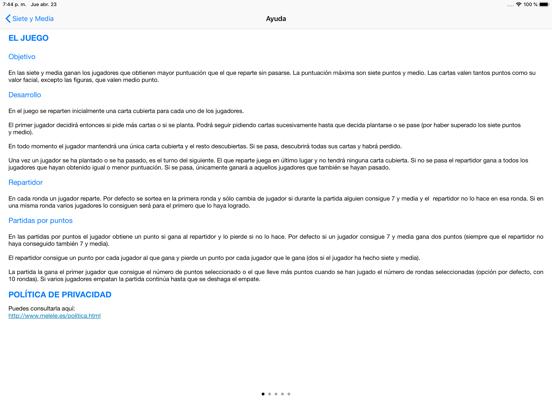Select the third page indicator dot

[276, 394]
